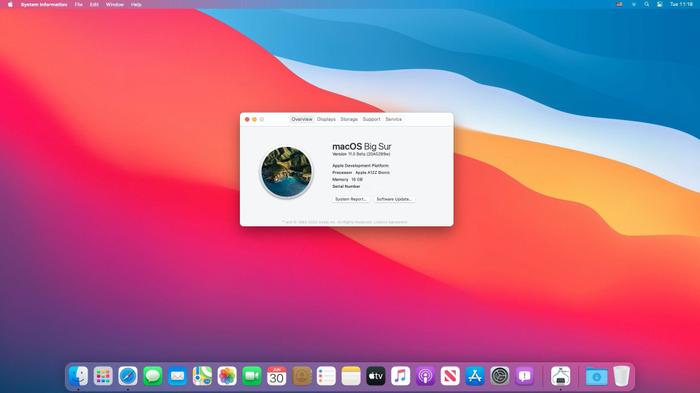Viewport: 700px width, 393px height.
Task: Open Messages app in Dock
Action: click(x=153, y=376)
